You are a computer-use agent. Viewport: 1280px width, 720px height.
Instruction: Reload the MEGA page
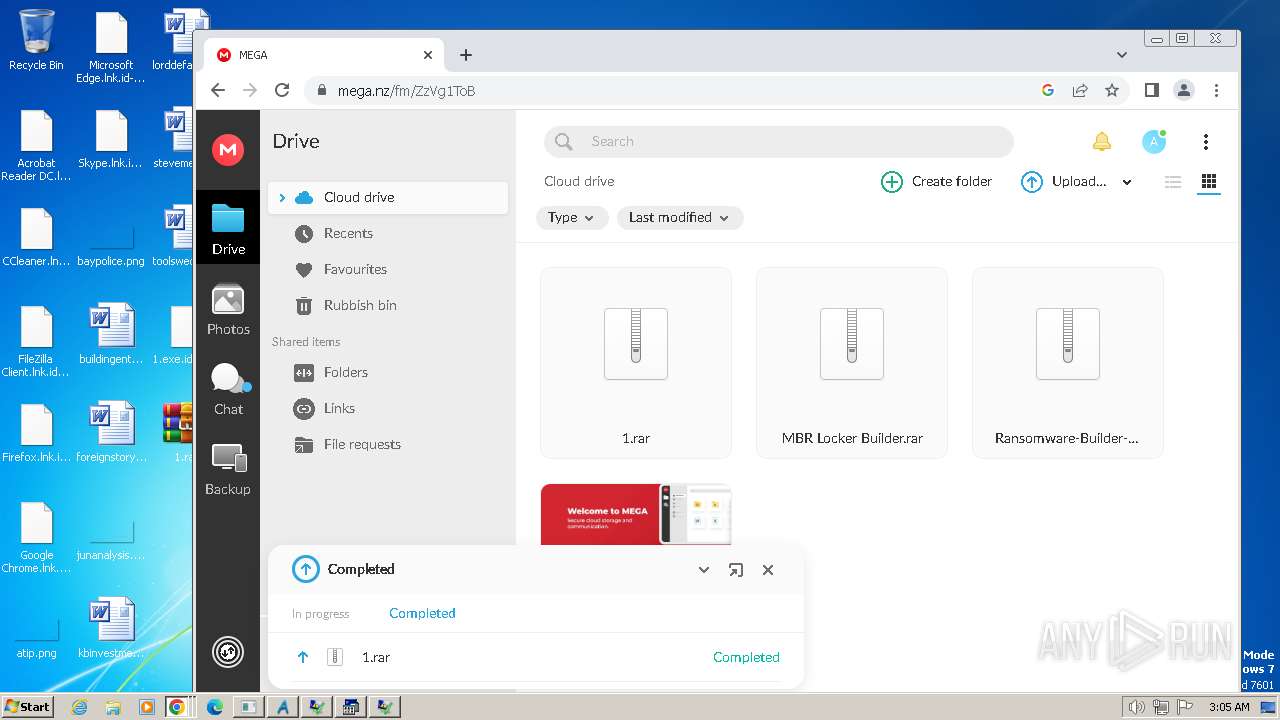[x=282, y=90]
